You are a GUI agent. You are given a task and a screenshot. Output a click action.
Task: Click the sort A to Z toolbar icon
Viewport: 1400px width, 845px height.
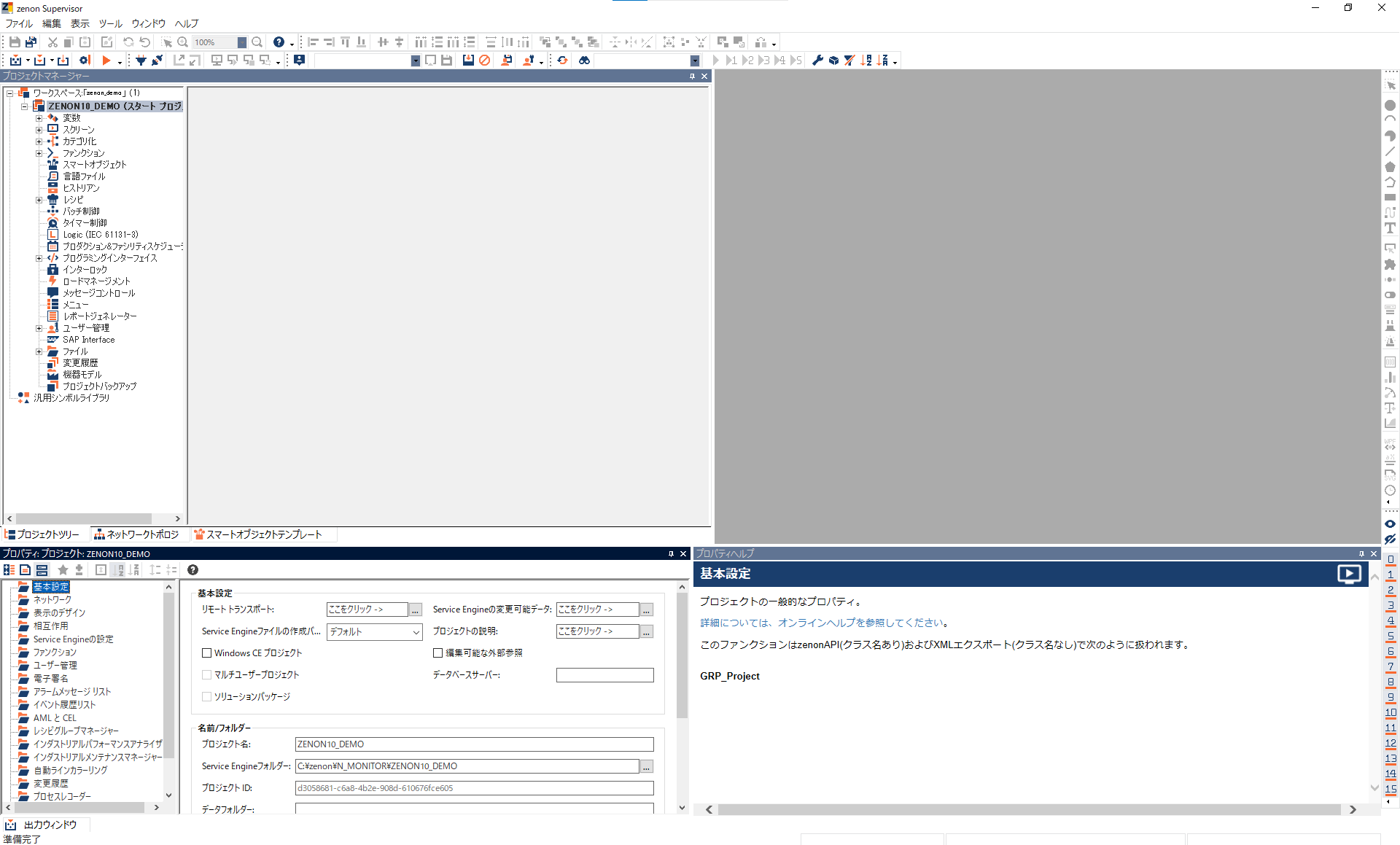point(866,61)
